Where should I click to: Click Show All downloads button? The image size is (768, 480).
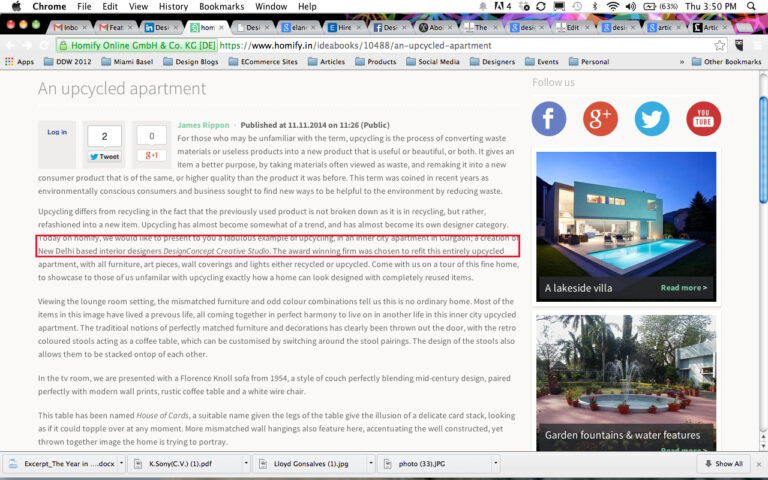coord(723,463)
